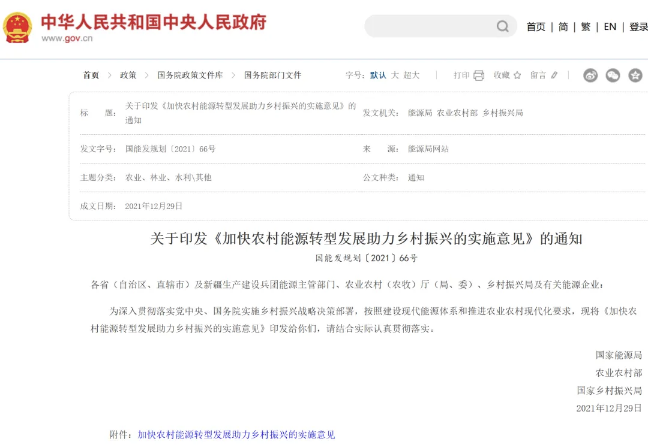The width and height of the screenshot is (648, 448).
Task: Set font size to 默认
Action: pos(378,75)
